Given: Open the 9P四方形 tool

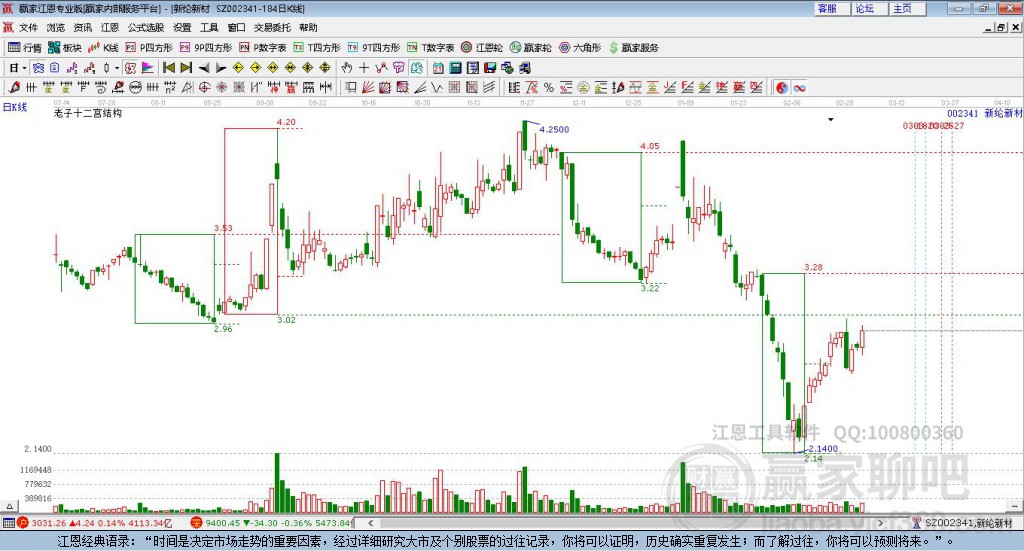Looking at the screenshot, I should [x=206, y=48].
